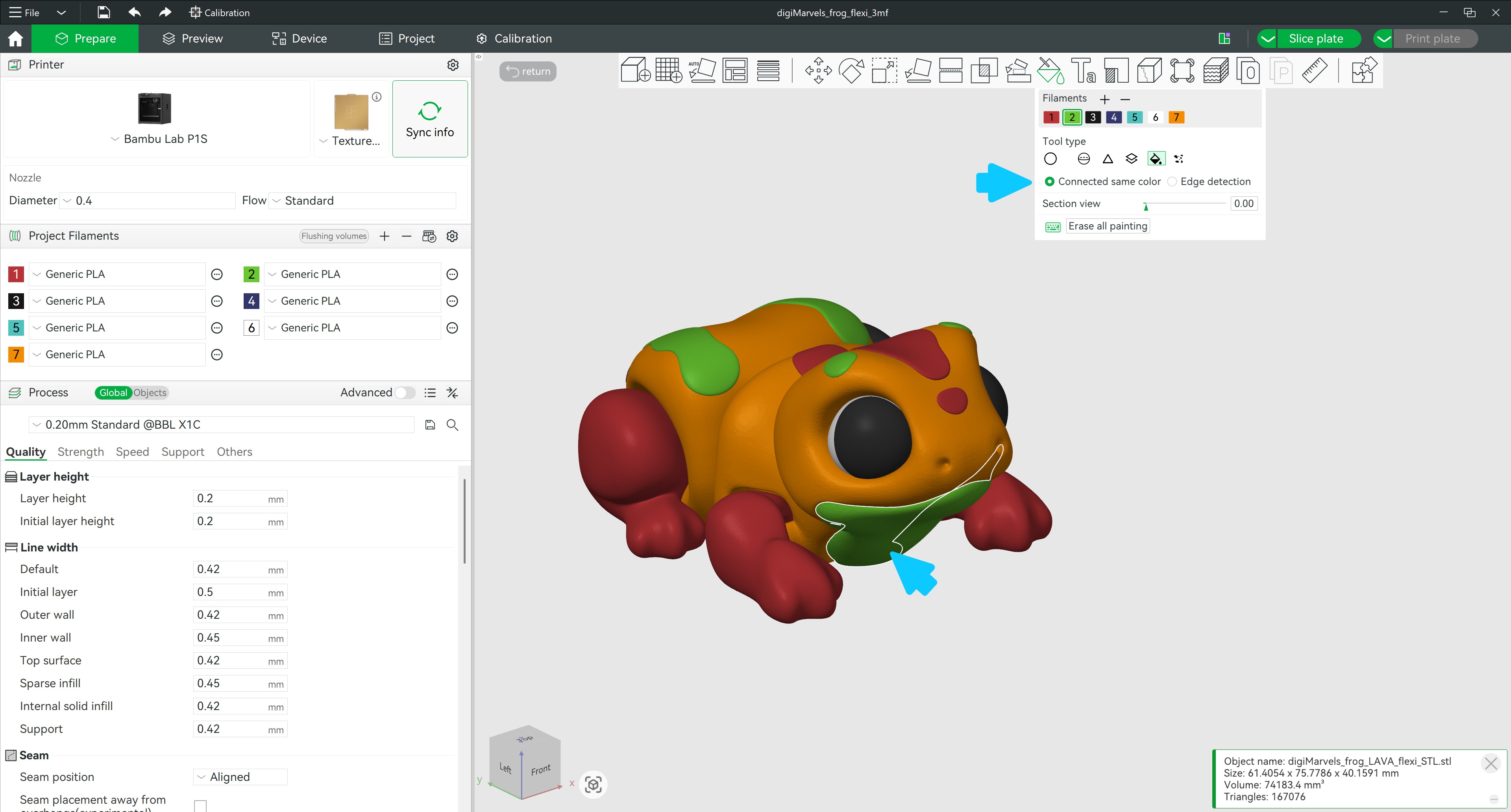Open keyboard shortcuts icon near Erase all
1511x812 pixels.
(1053, 226)
